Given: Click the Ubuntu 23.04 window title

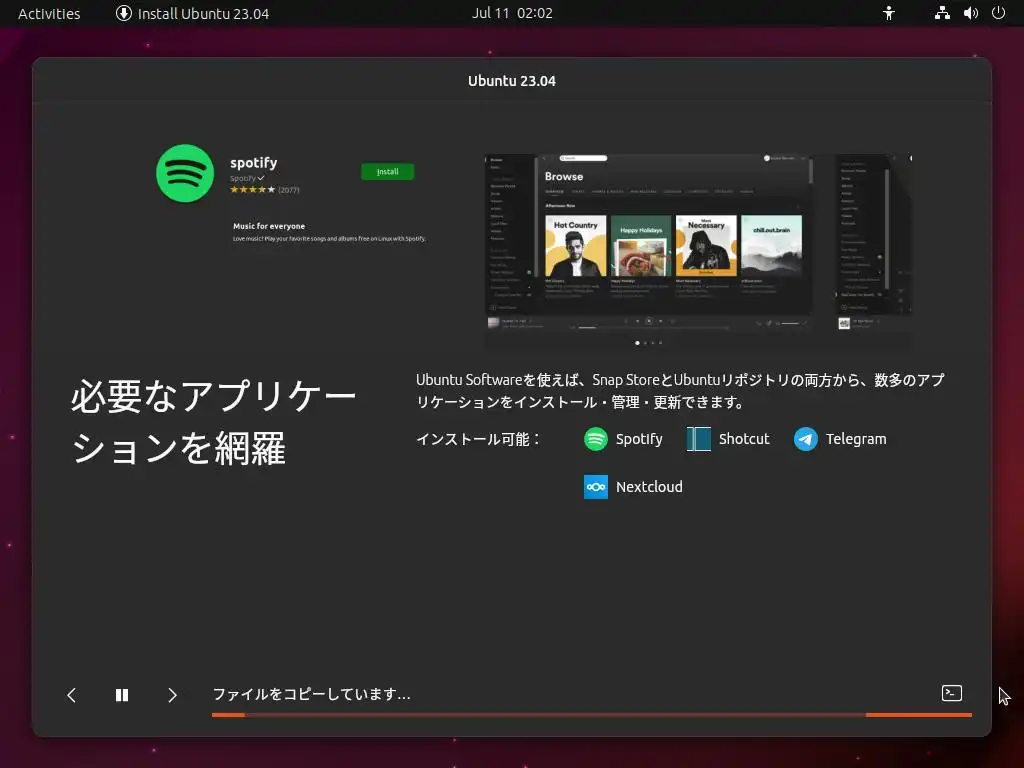Looking at the screenshot, I should [512, 81].
